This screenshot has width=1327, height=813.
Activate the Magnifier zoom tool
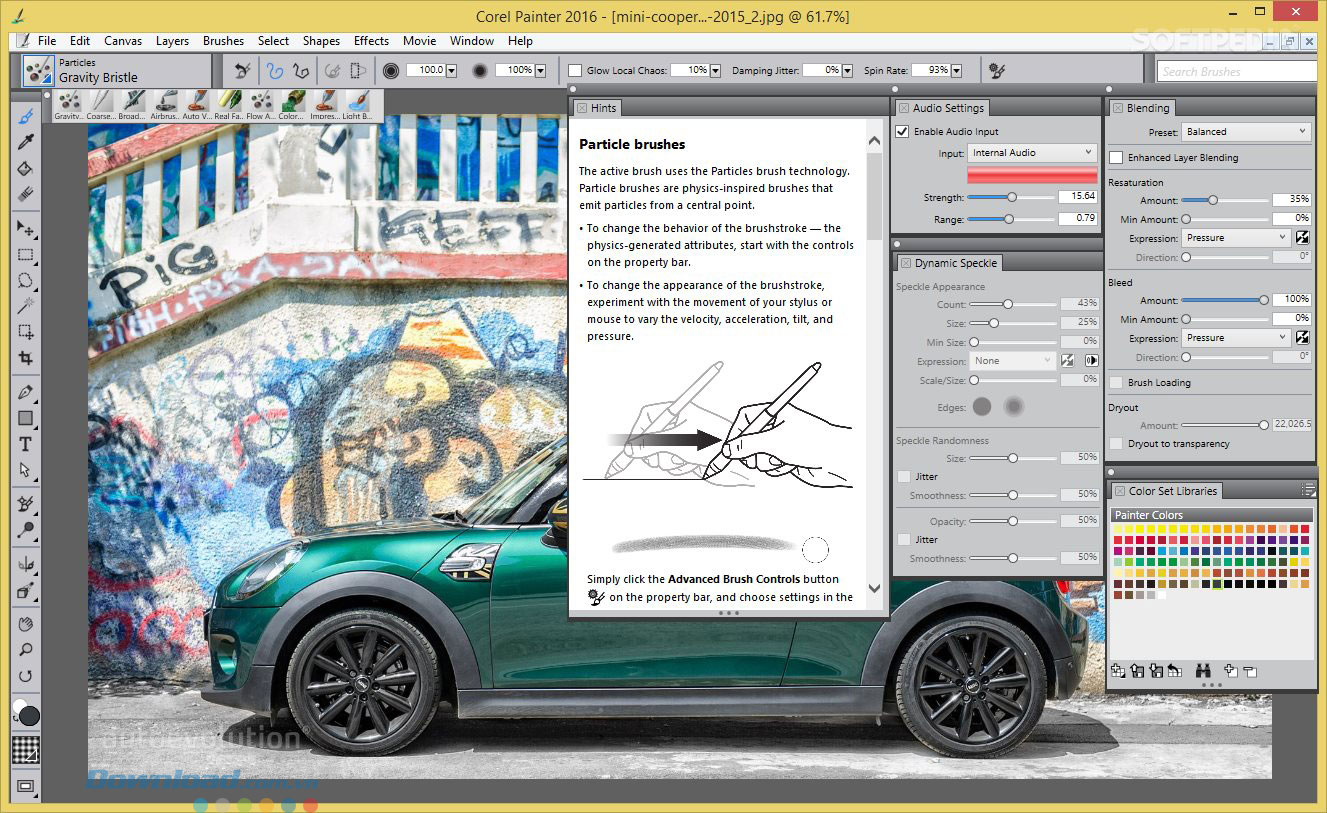tap(26, 649)
